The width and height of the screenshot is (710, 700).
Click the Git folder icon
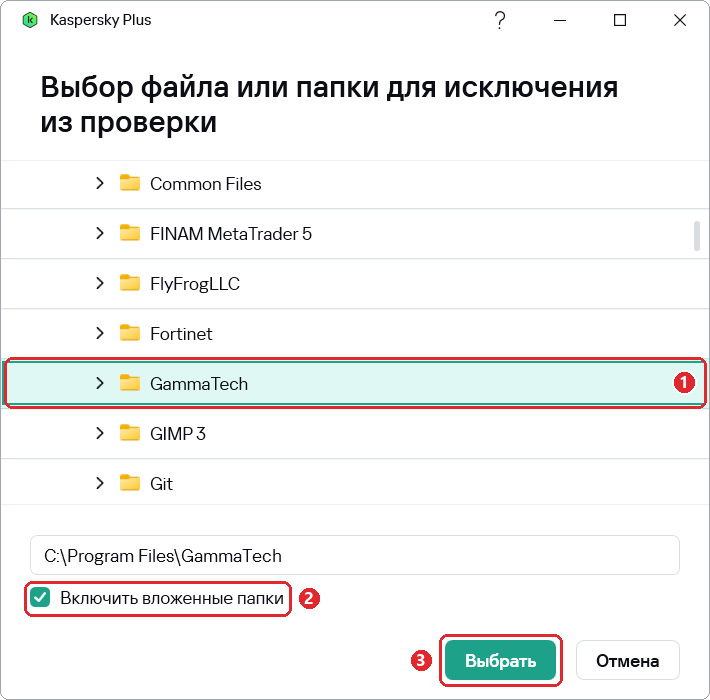tap(130, 483)
